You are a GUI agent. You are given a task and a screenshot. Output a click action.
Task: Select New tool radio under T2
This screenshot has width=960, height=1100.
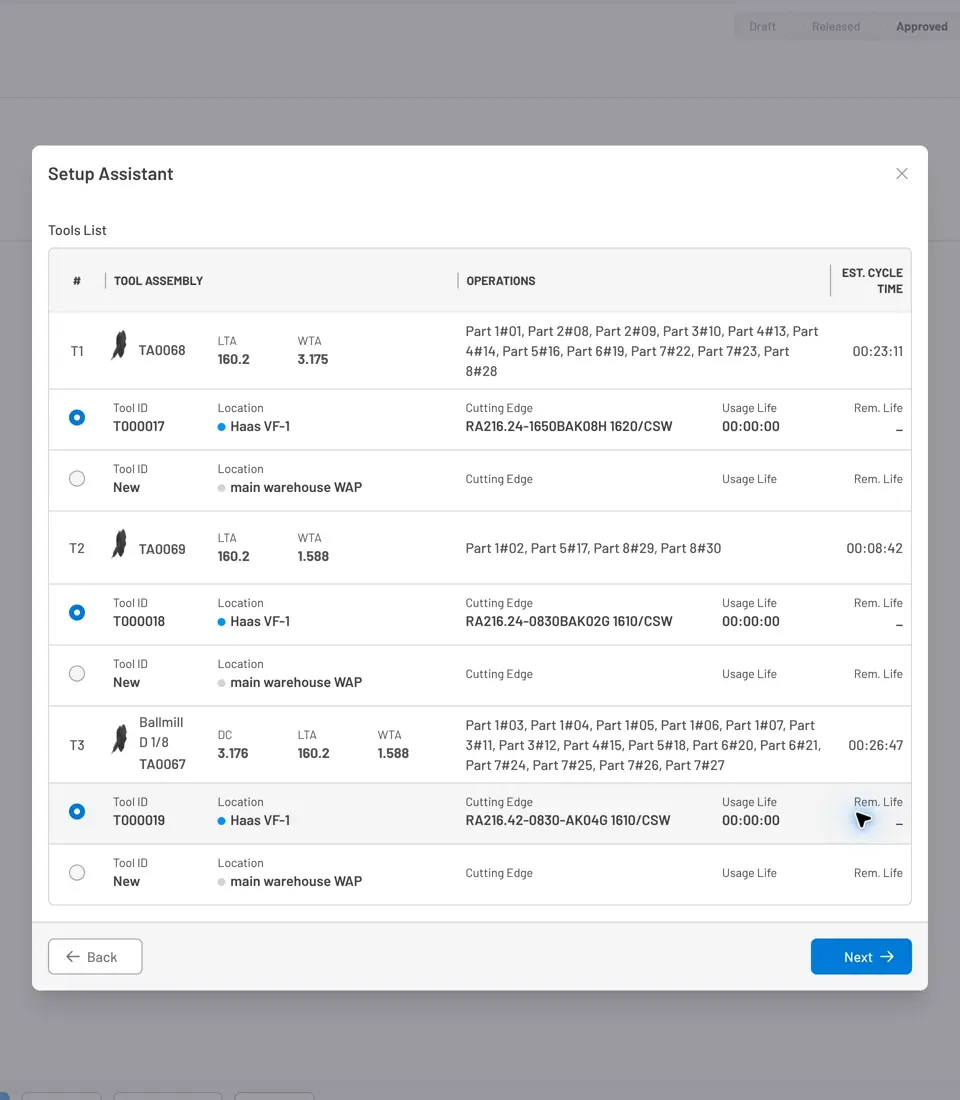tap(77, 673)
